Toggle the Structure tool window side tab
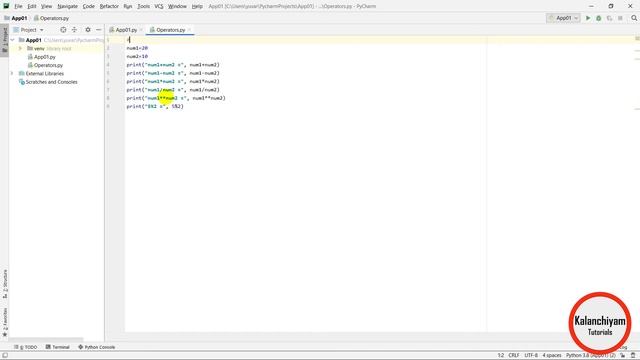640x360 pixels. (4, 284)
